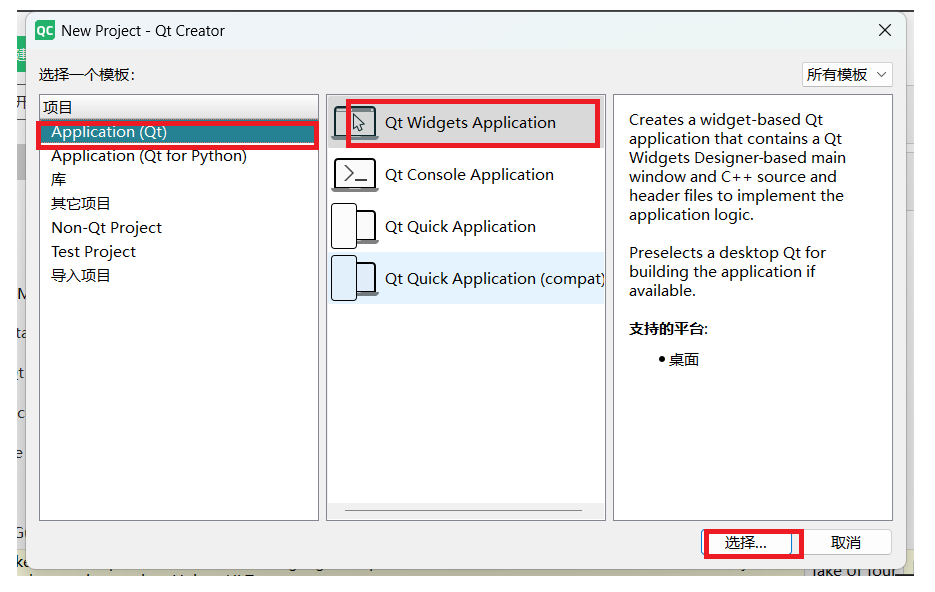Click the Qt Quick Application (compat) icon

click(x=355, y=278)
